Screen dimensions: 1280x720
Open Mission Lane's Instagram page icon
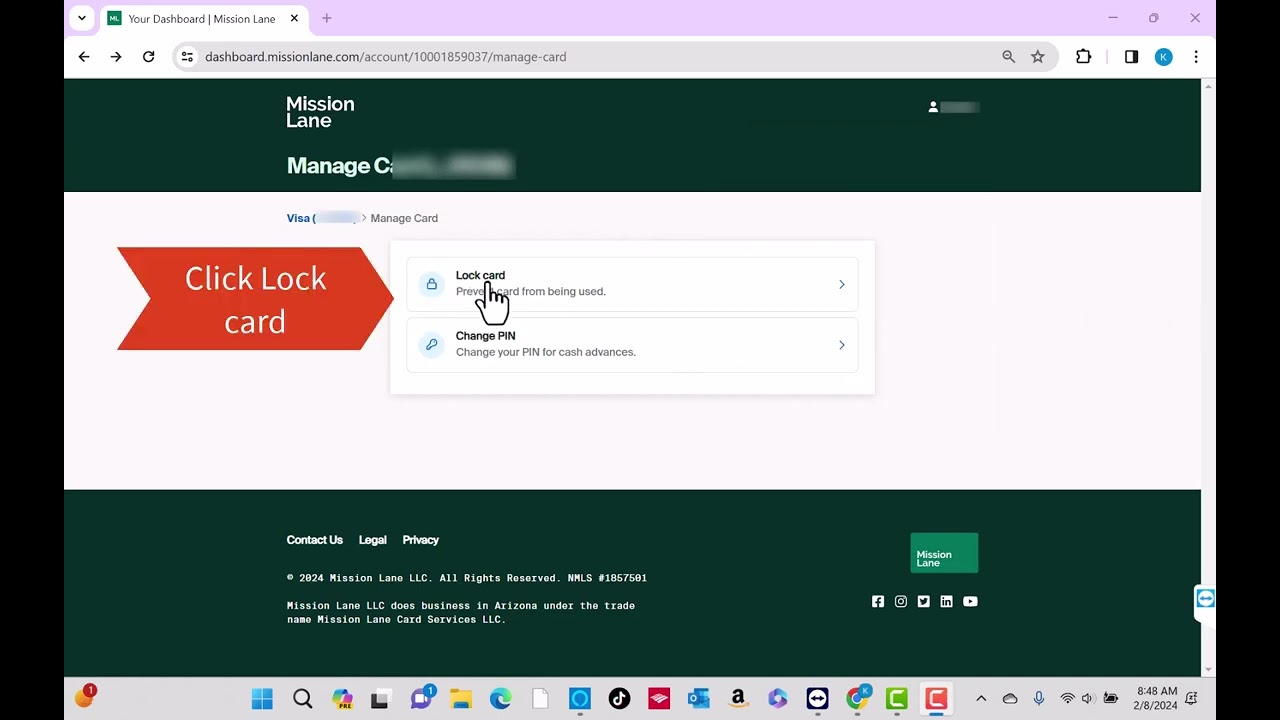[x=901, y=601]
